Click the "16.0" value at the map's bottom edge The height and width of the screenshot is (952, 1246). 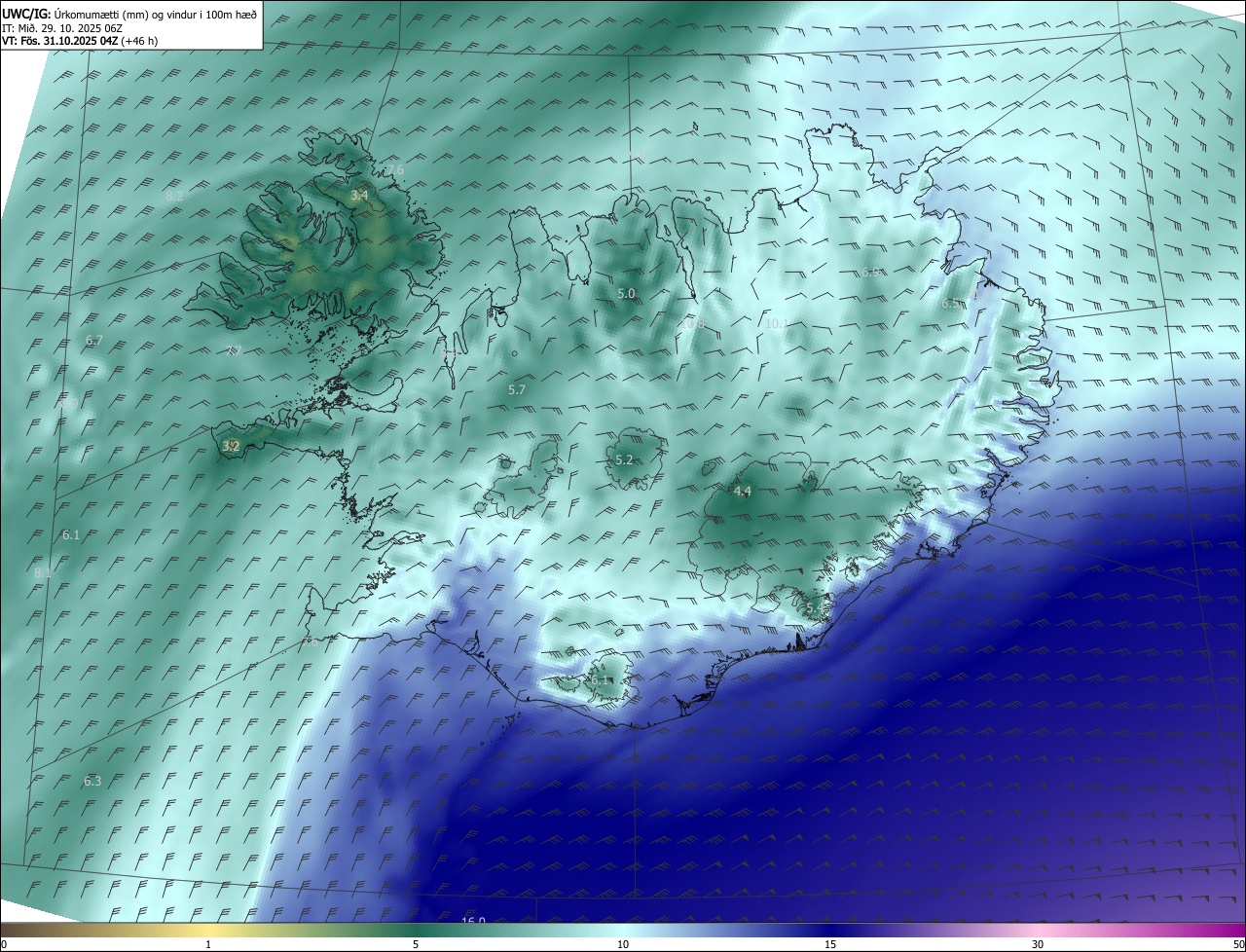point(473,920)
